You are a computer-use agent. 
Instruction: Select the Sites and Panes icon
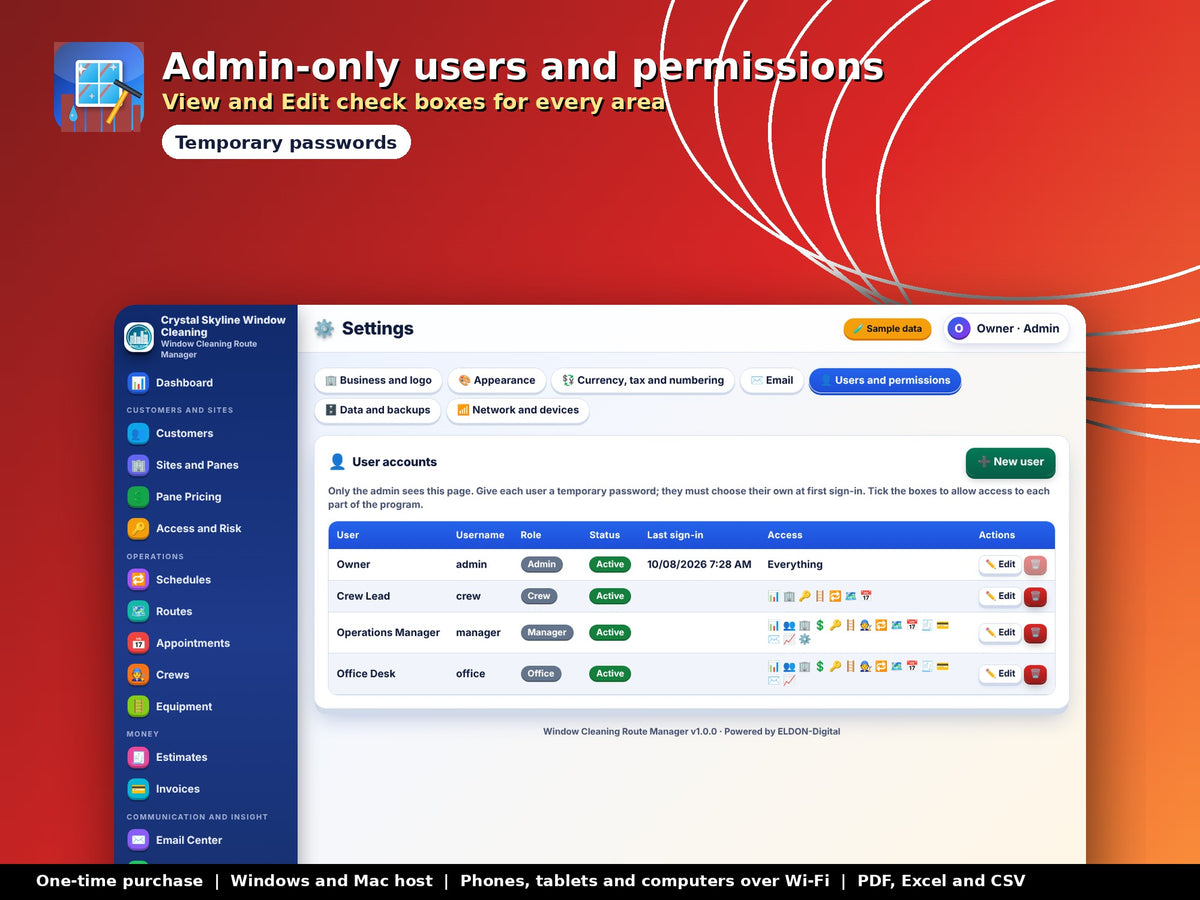[x=138, y=465]
